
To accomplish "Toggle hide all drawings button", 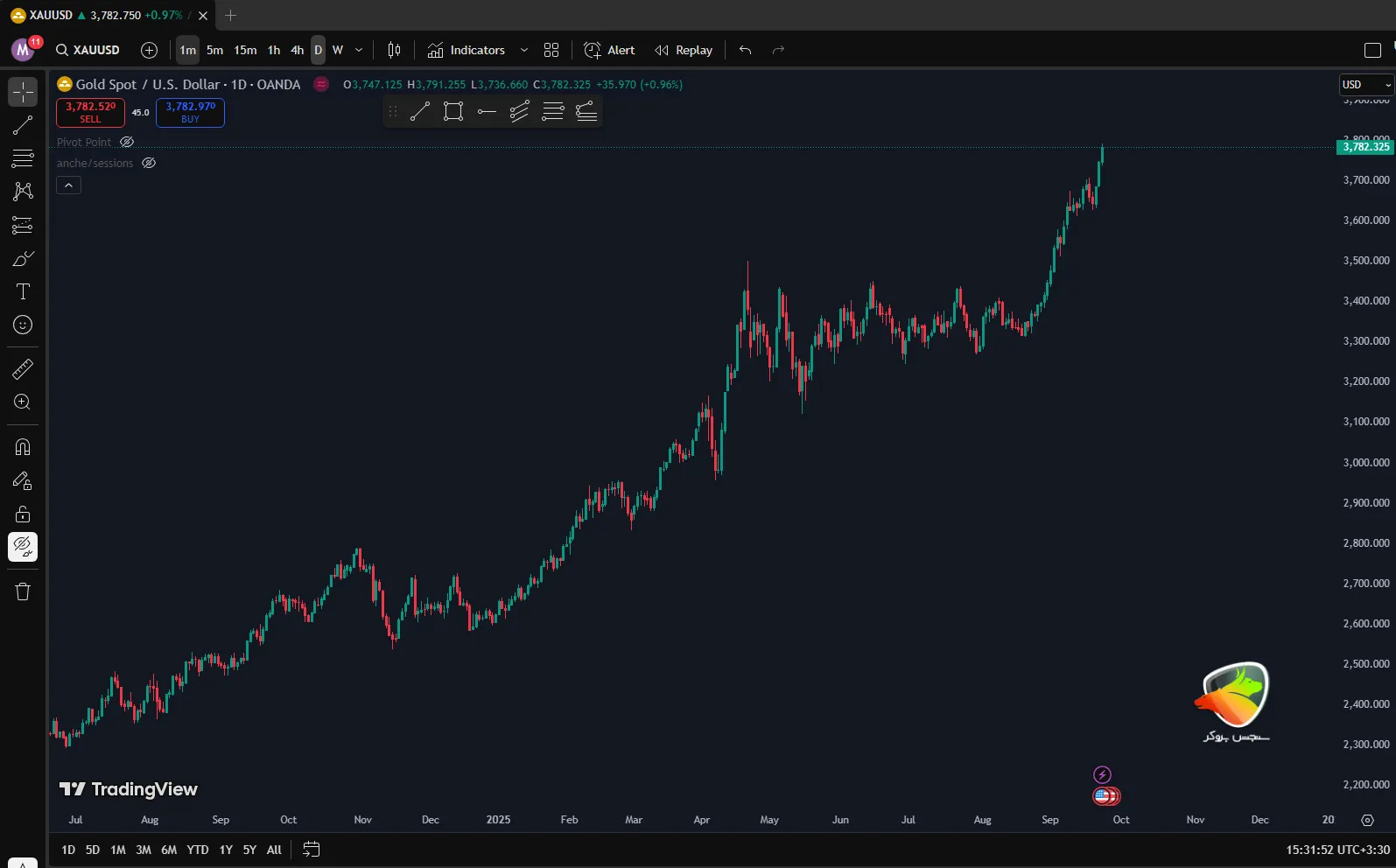I will [x=23, y=547].
